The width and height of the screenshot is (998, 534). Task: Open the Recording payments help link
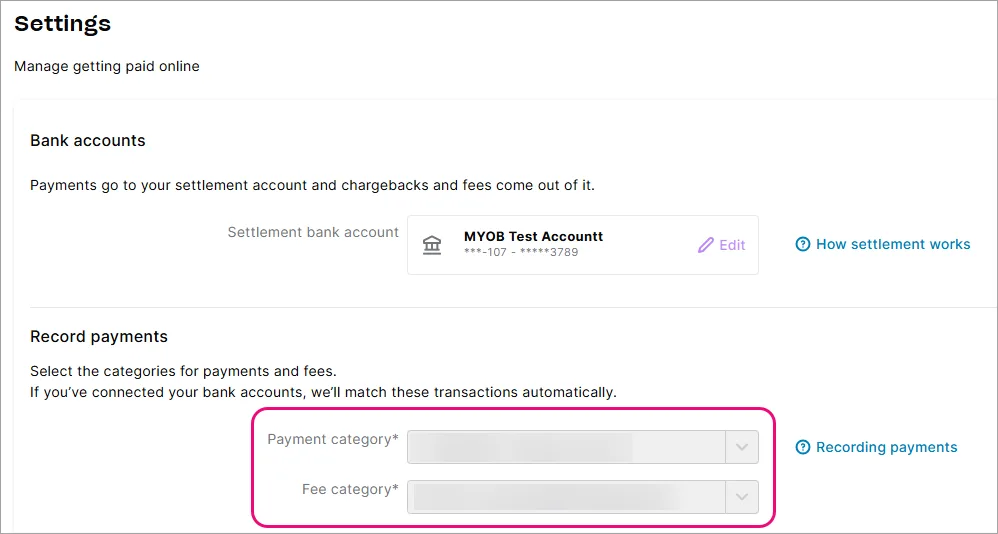pos(887,447)
